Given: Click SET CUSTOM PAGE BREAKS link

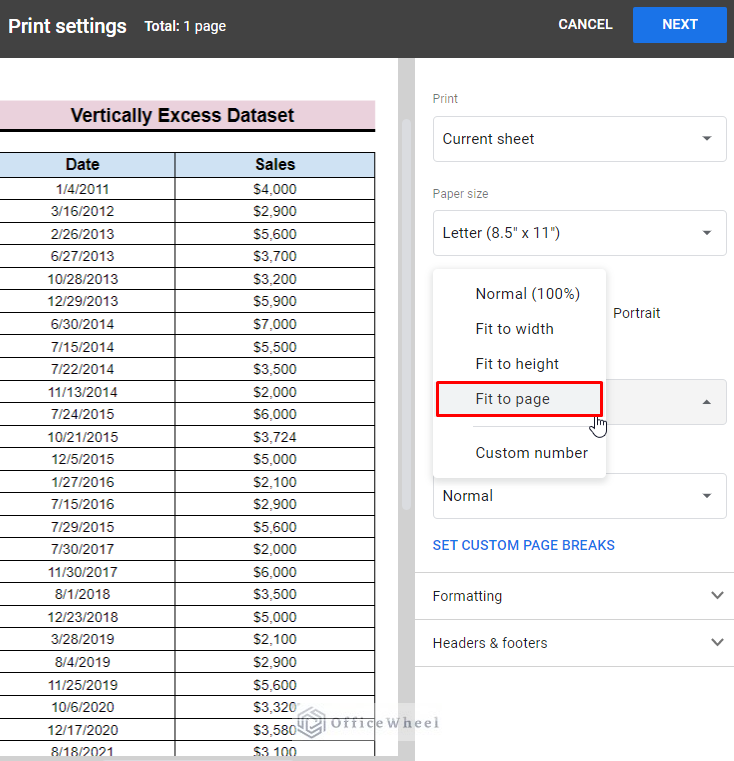Looking at the screenshot, I should 523,546.
